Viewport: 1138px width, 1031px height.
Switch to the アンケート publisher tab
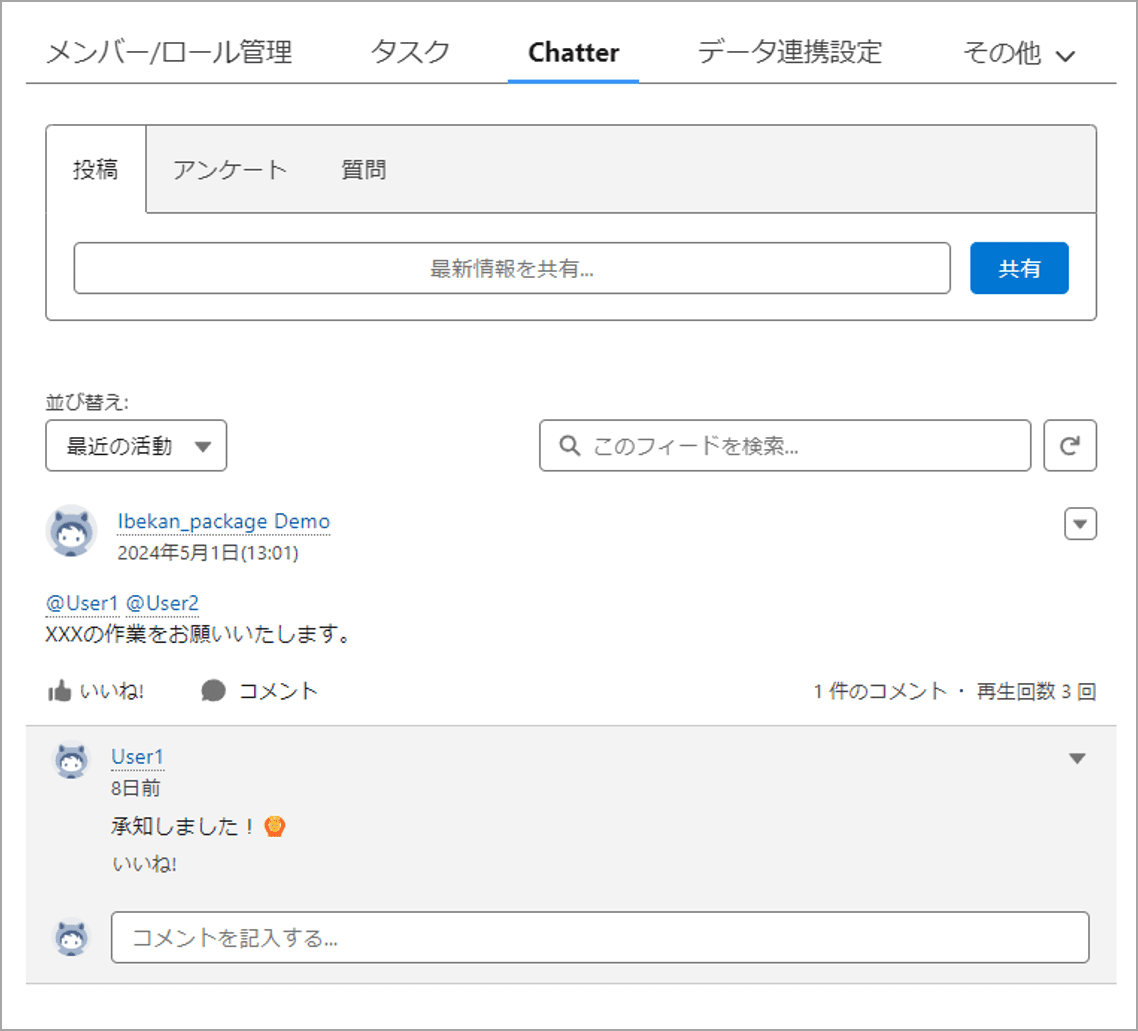tap(230, 170)
